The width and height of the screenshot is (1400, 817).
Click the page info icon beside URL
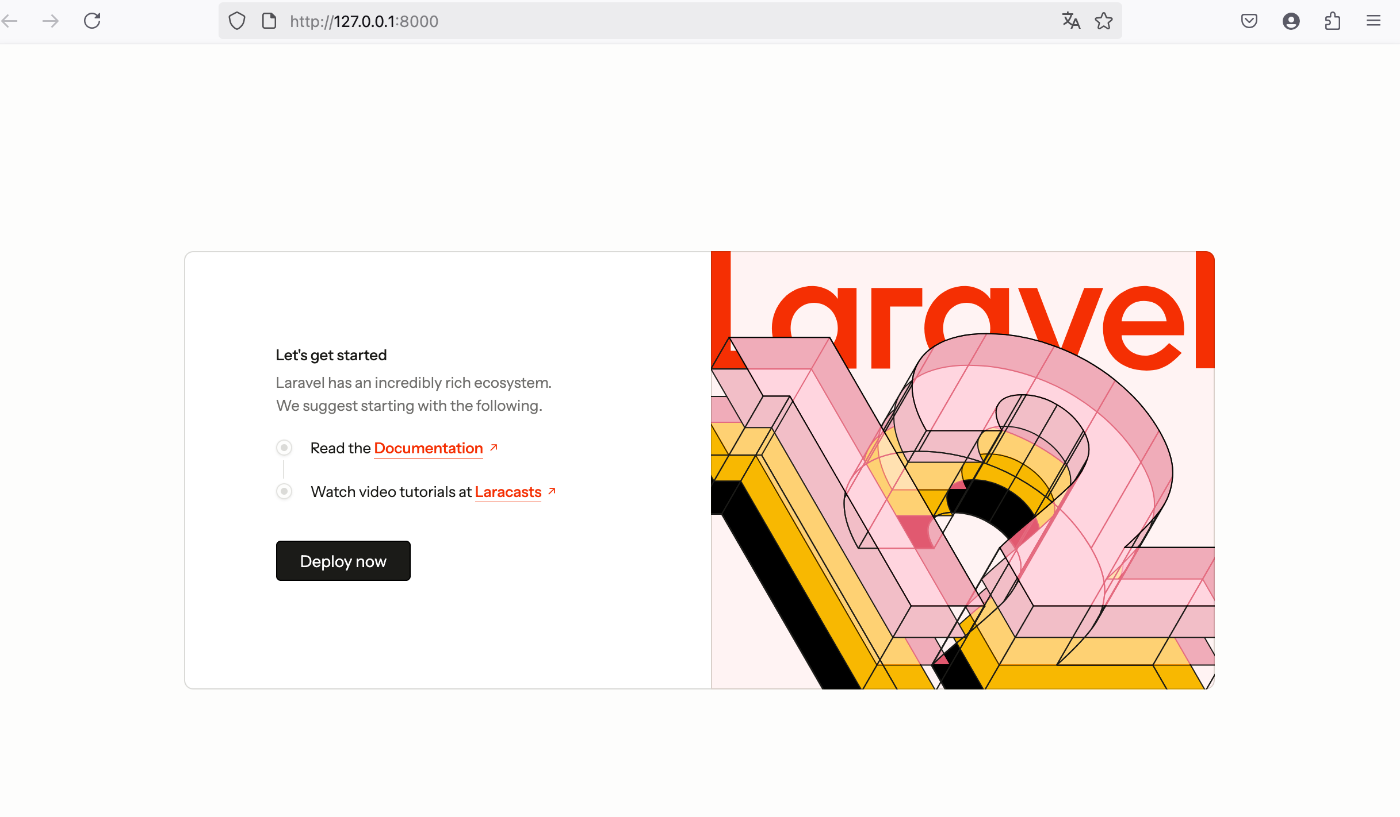tap(268, 21)
